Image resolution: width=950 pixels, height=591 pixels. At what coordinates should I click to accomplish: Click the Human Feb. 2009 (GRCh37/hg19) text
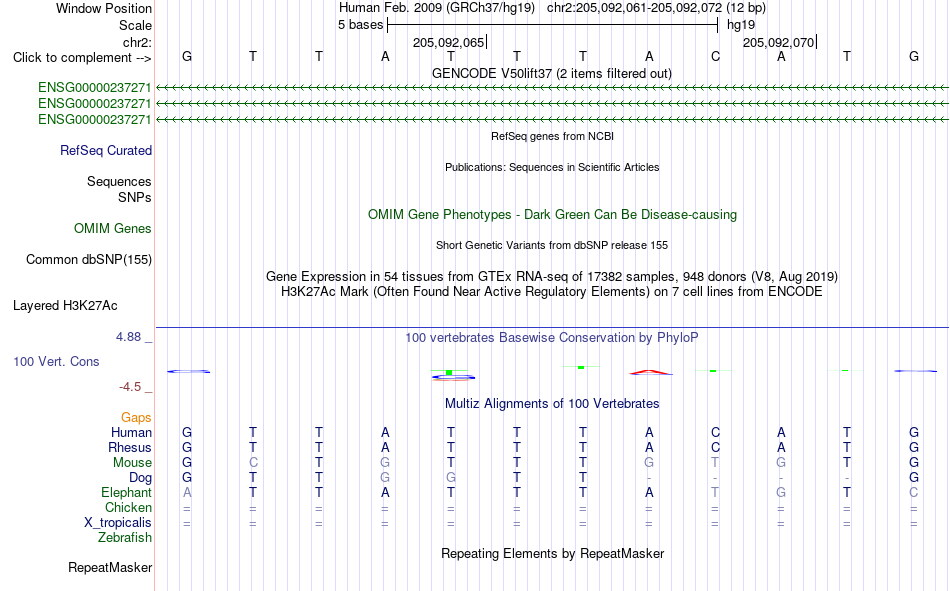[437, 8]
